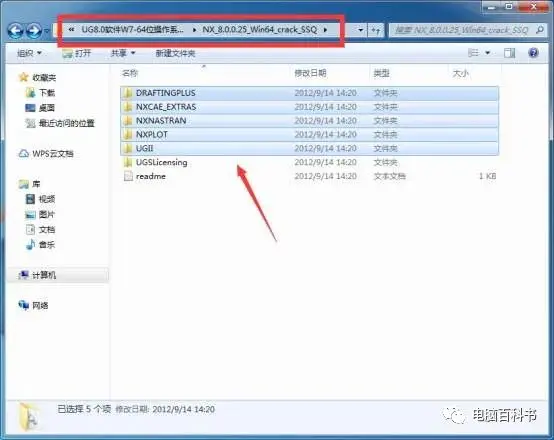Viewport: 554px width, 440px height.
Task: Click the 1 KB size of readme
Action: [488, 176]
